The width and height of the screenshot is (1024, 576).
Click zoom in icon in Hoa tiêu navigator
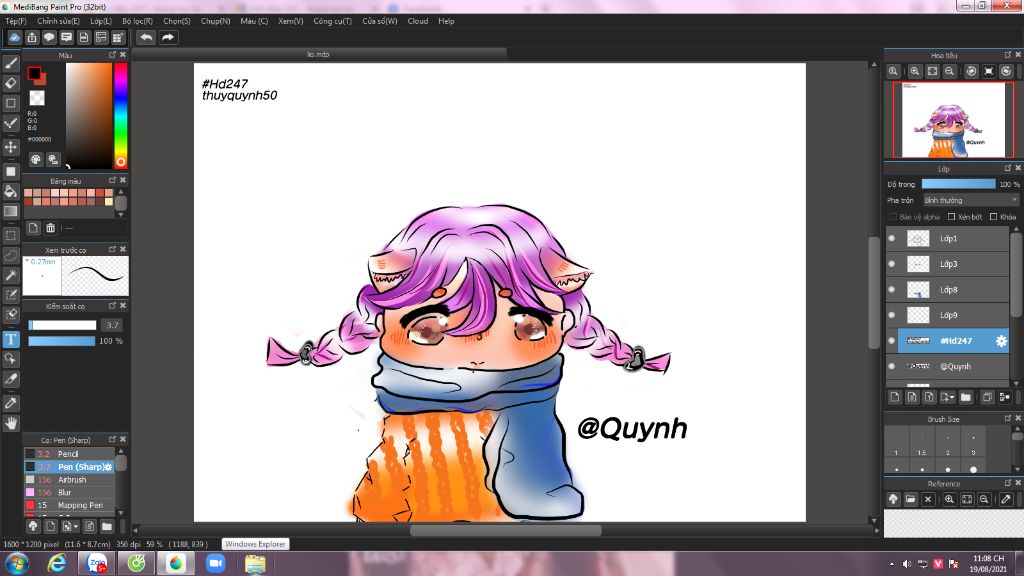pyautogui.click(x=914, y=71)
